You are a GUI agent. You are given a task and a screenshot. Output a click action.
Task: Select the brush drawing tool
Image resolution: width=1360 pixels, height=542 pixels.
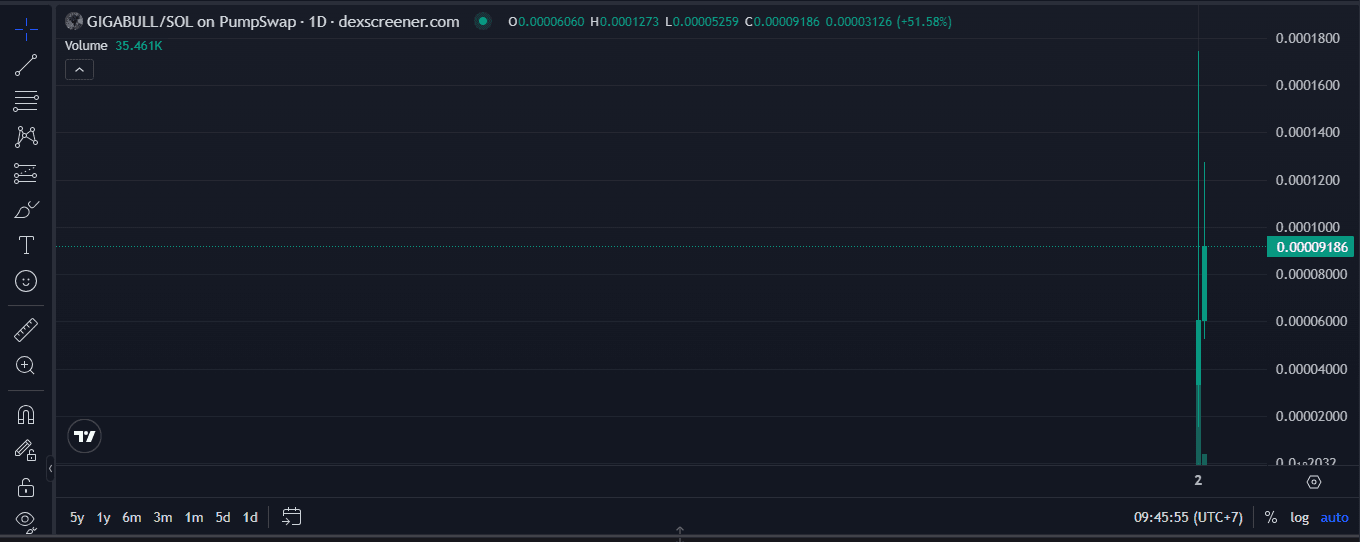tap(26, 209)
